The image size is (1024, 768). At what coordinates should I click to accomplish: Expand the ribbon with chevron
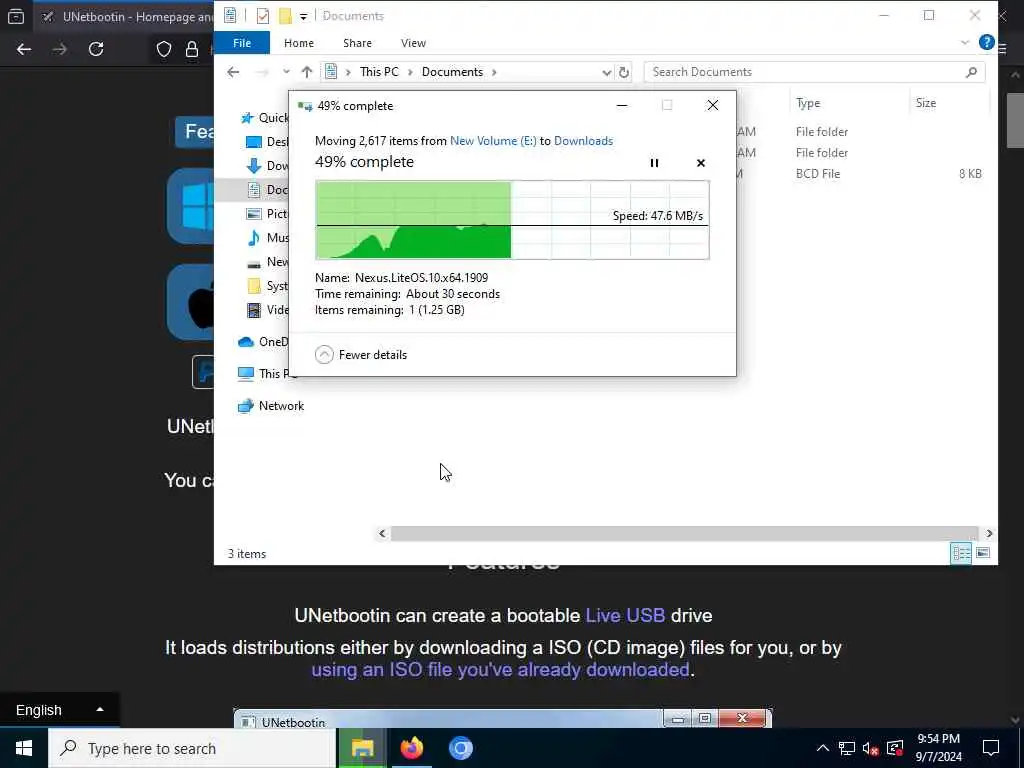point(965,43)
